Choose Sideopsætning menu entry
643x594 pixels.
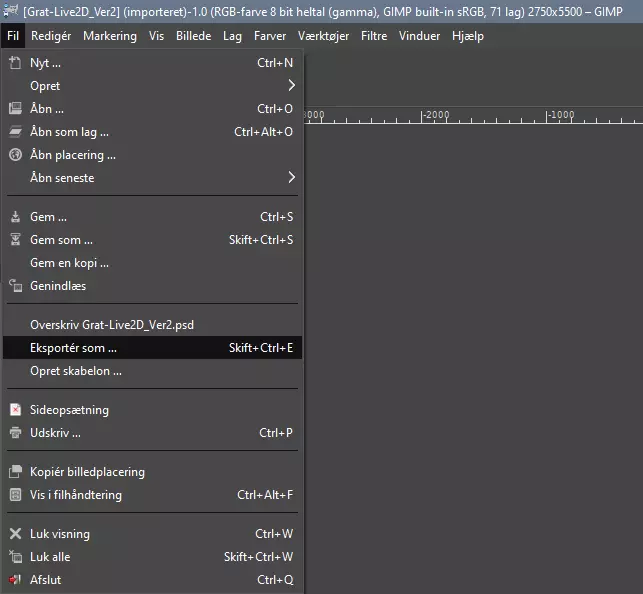[x=152, y=410]
